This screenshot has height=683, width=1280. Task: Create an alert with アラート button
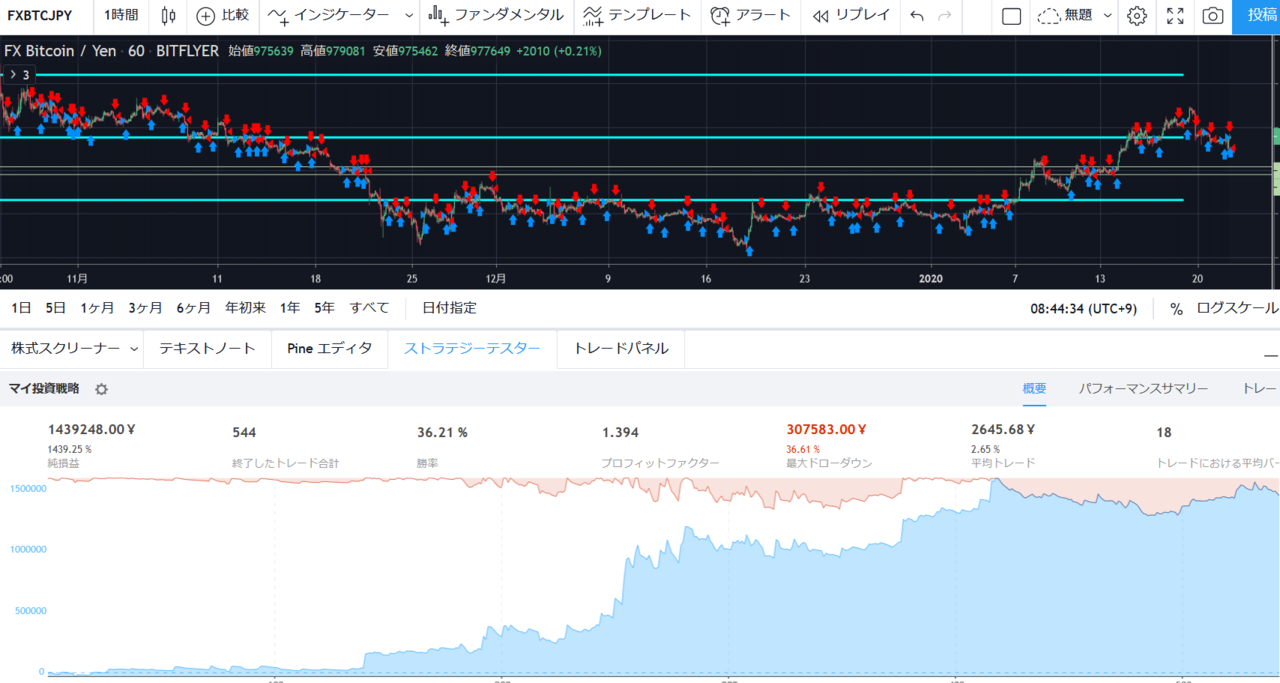[x=751, y=16]
